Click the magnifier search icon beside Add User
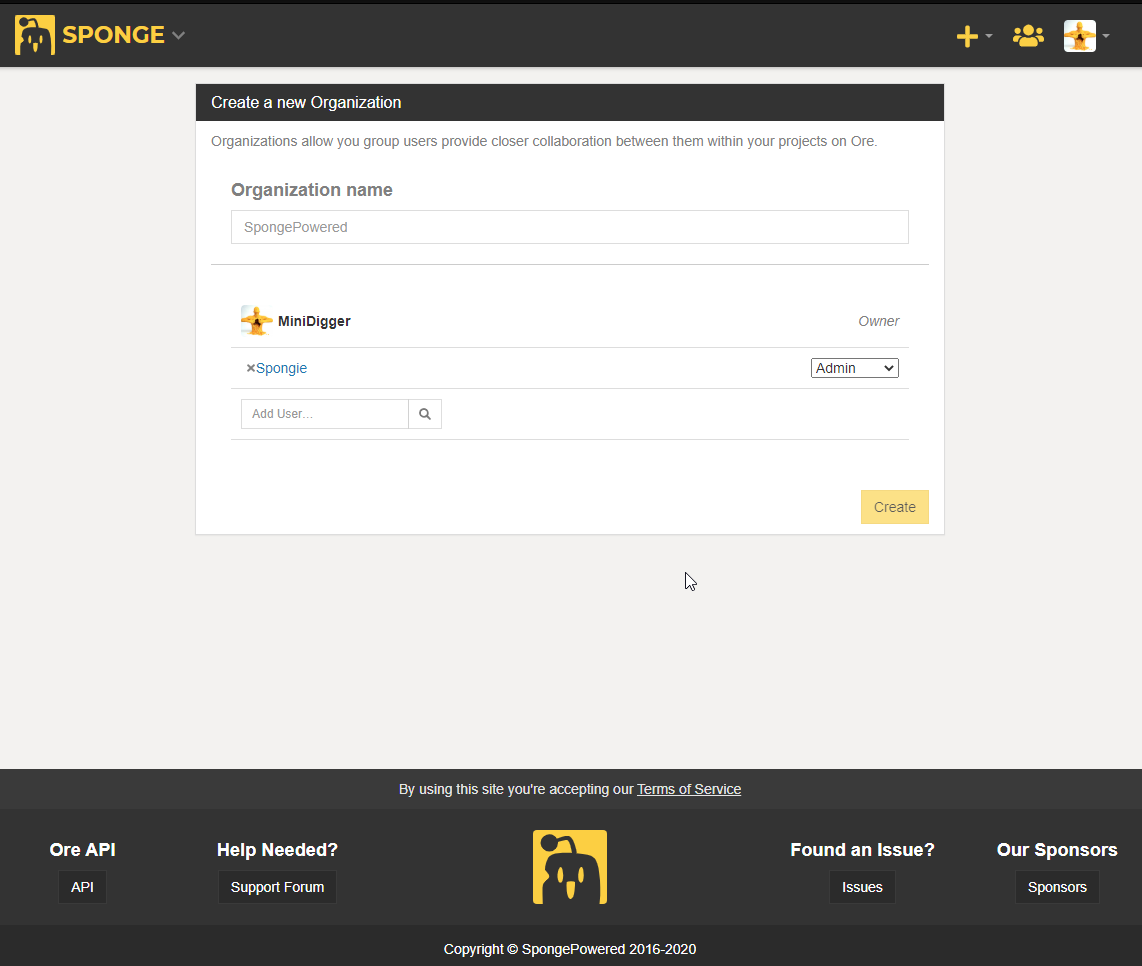Viewport: 1142px width, 966px height. [425, 414]
